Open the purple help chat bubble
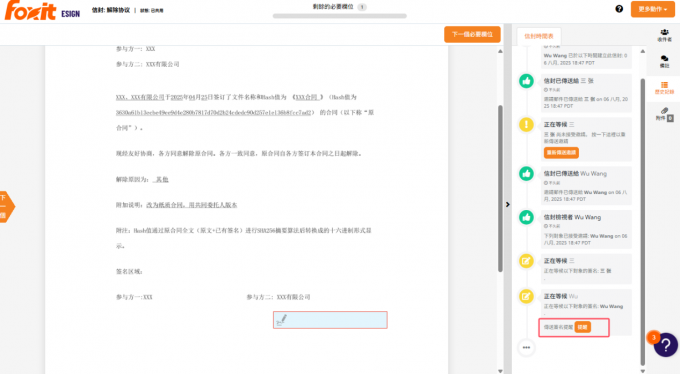The height and width of the screenshot is (374, 680). tap(665, 344)
